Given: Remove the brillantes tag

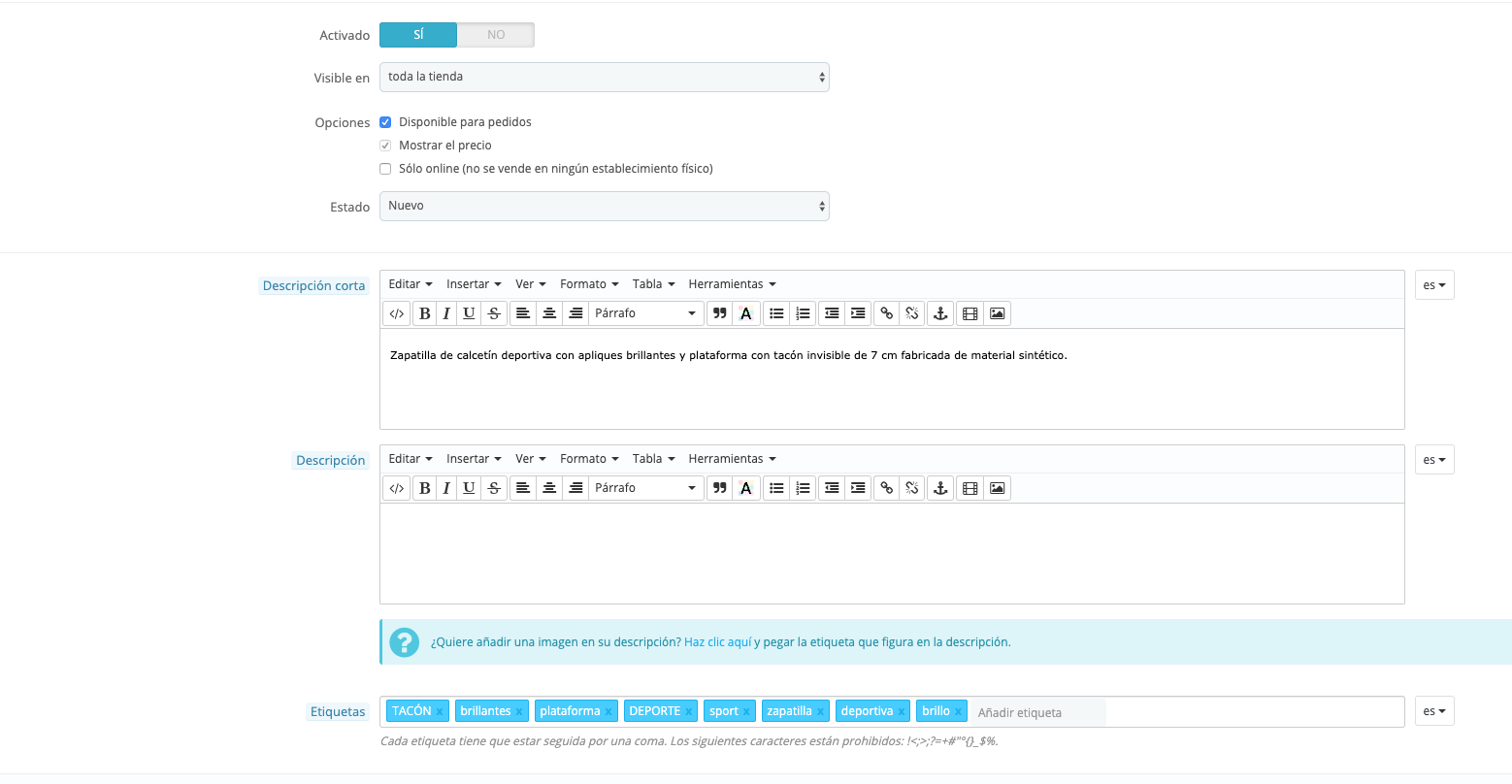Looking at the screenshot, I should point(519,712).
